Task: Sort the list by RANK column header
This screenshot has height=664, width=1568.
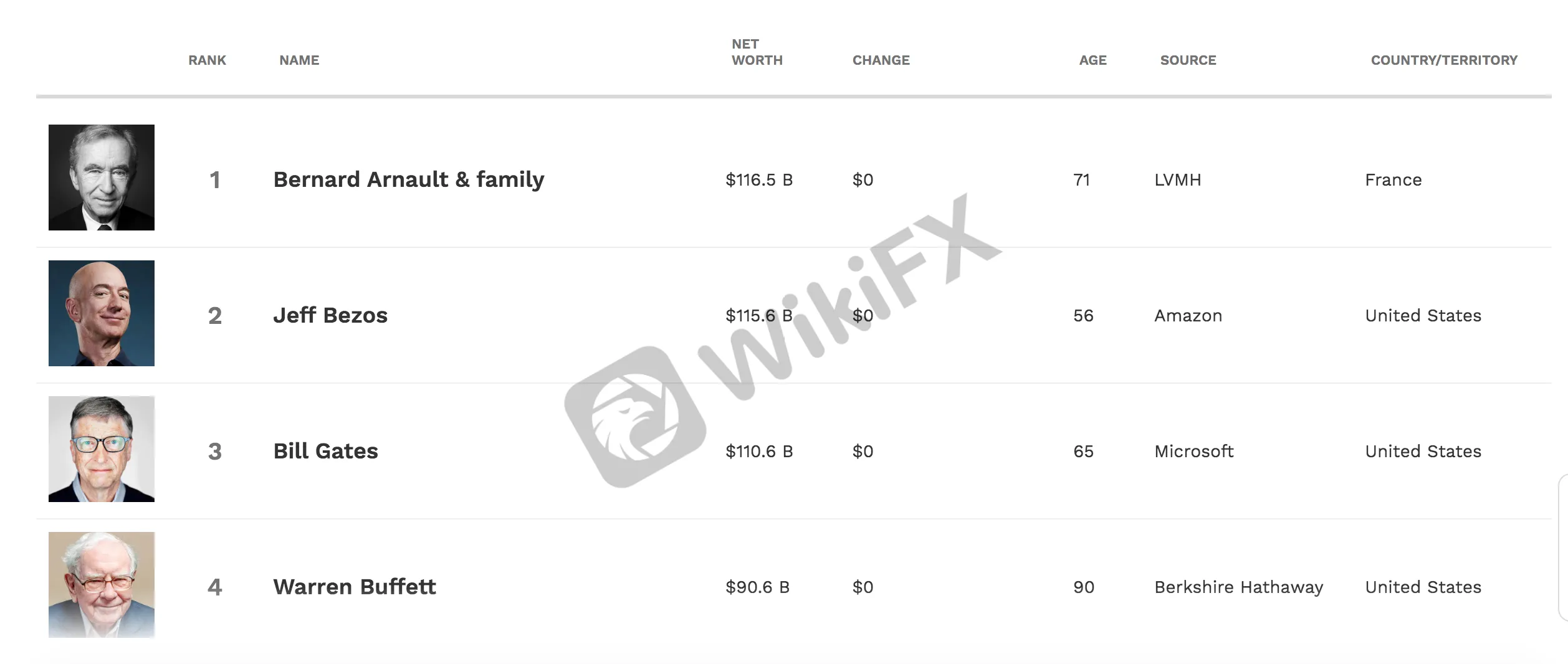Action: (207, 60)
